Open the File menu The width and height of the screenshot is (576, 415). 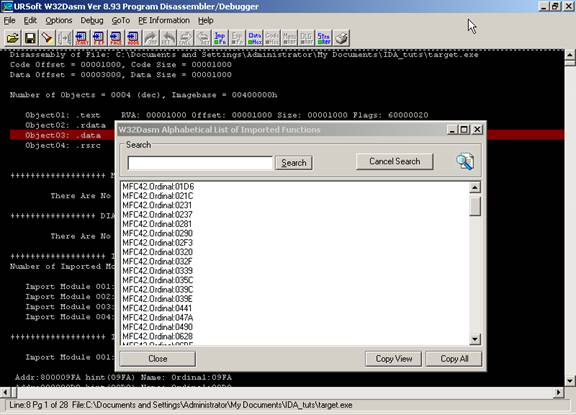pos(10,21)
